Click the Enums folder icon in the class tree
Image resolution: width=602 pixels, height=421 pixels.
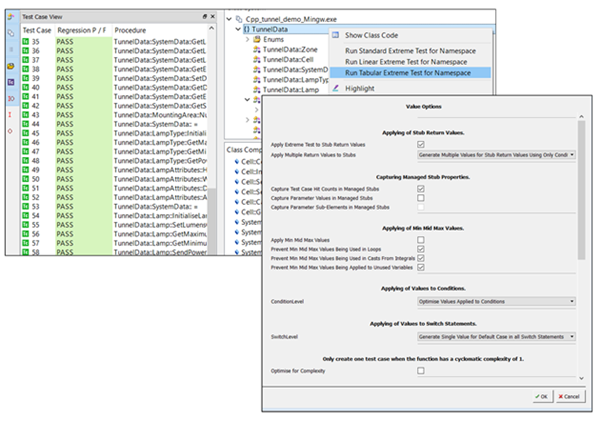(257, 39)
